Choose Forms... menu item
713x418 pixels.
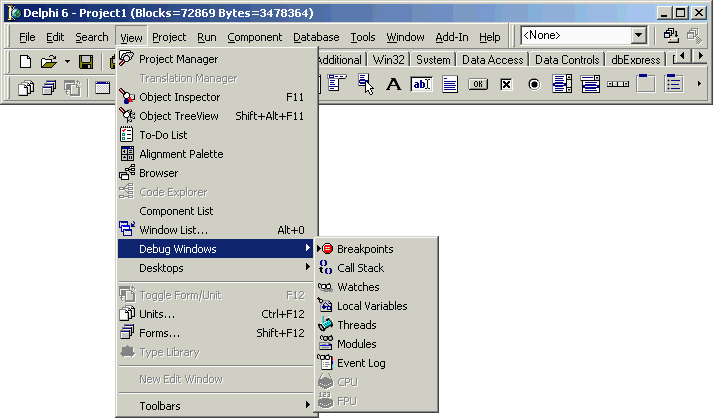pyautogui.click(x=216, y=333)
